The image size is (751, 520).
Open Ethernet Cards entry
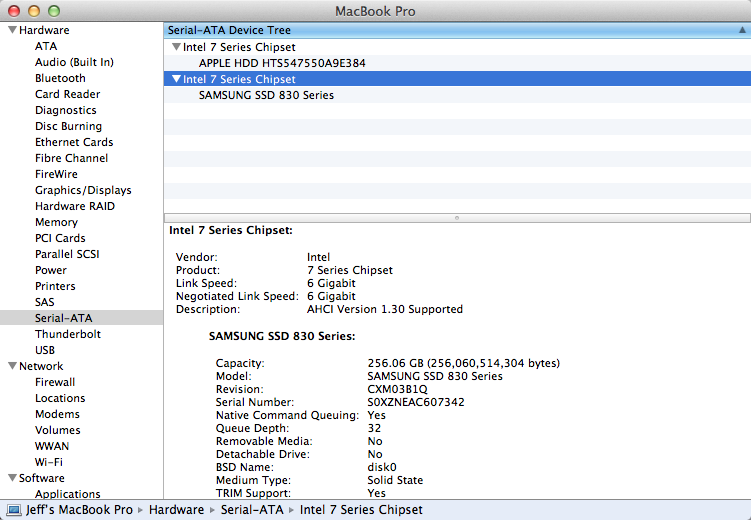coord(74,142)
